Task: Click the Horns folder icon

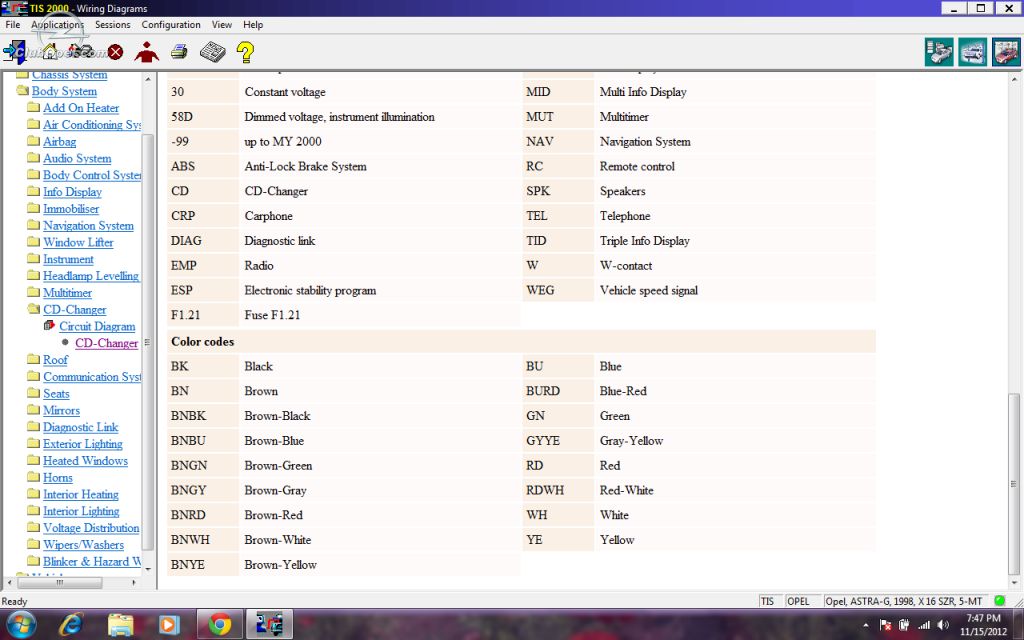Action: click(x=33, y=476)
